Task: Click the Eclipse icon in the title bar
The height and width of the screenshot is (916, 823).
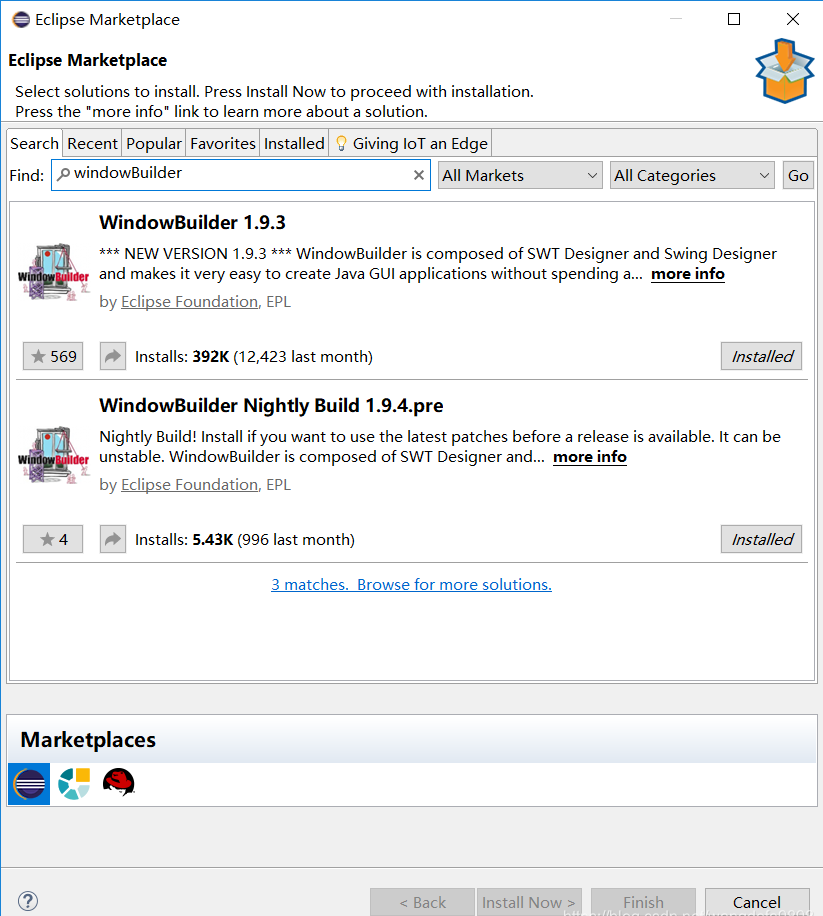Action: coord(21,19)
